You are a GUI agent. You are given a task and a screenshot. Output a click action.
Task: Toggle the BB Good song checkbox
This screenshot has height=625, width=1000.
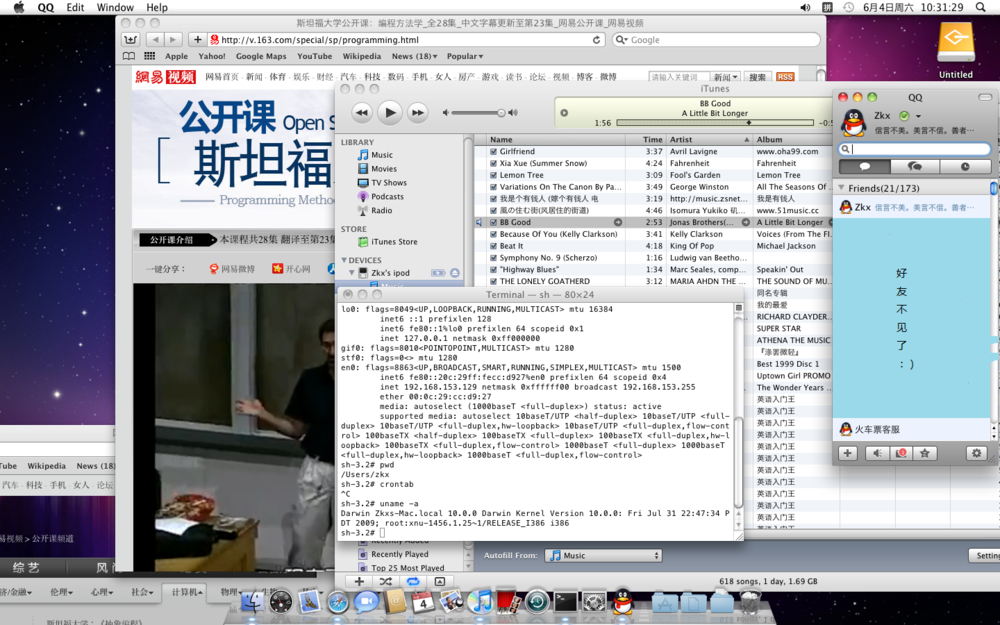click(x=494, y=223)
